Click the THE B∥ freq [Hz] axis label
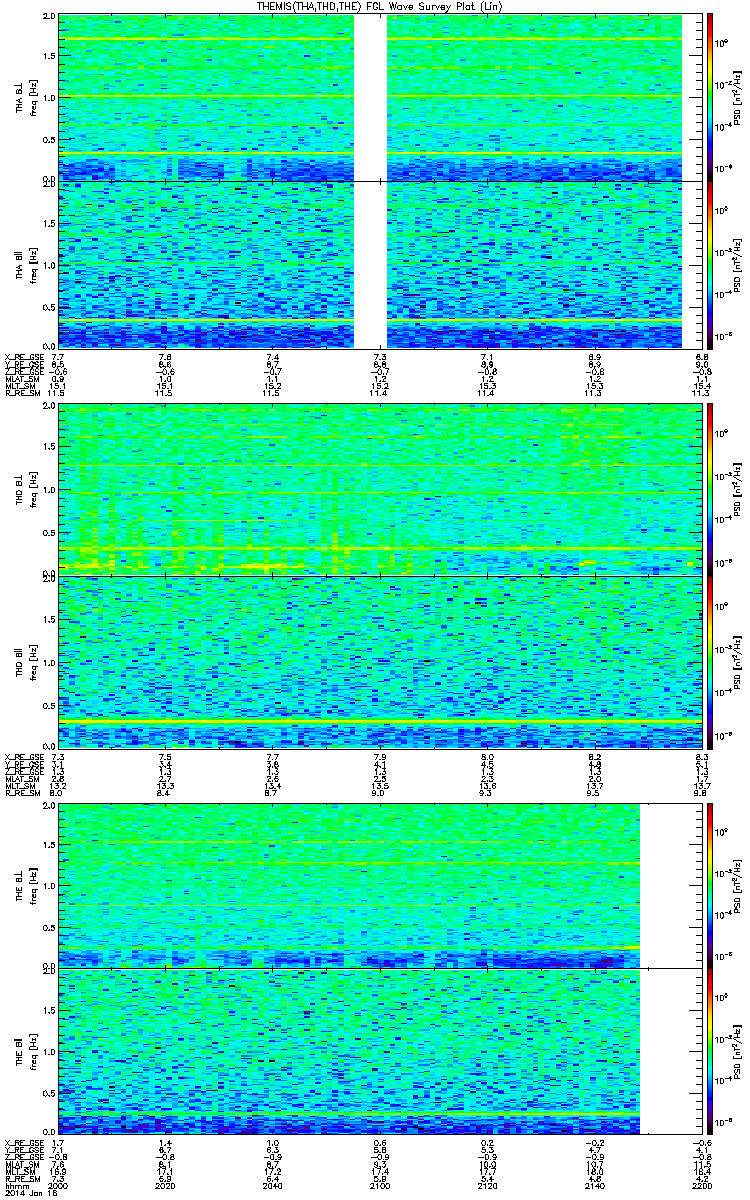The height and width of the screenshot is (1200, 750). tap(33, 1051)
